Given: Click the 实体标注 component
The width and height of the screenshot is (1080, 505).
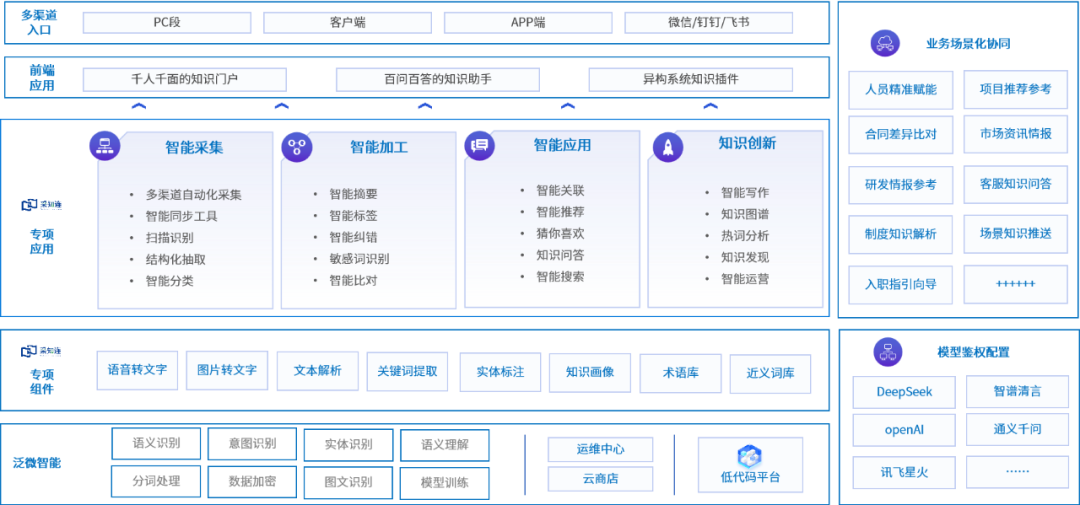Looking at the screenshot, I should point(500,372).
